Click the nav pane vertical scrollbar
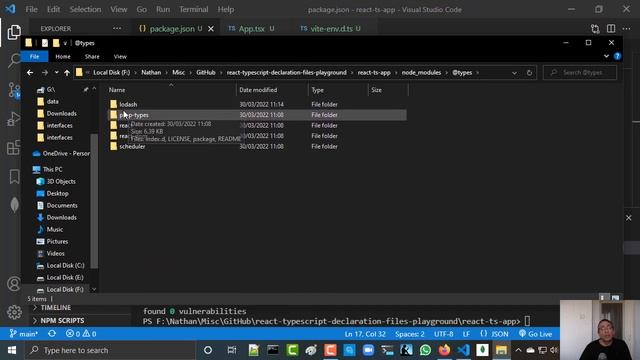 click(x=94, y=200)
